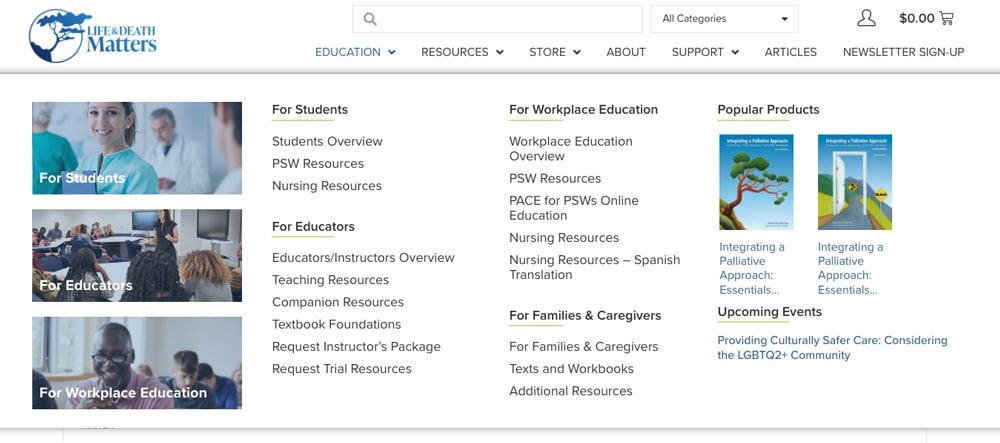Expand the Store menu chevron
Screen dimensions: 1000x443
coord(577,53)
